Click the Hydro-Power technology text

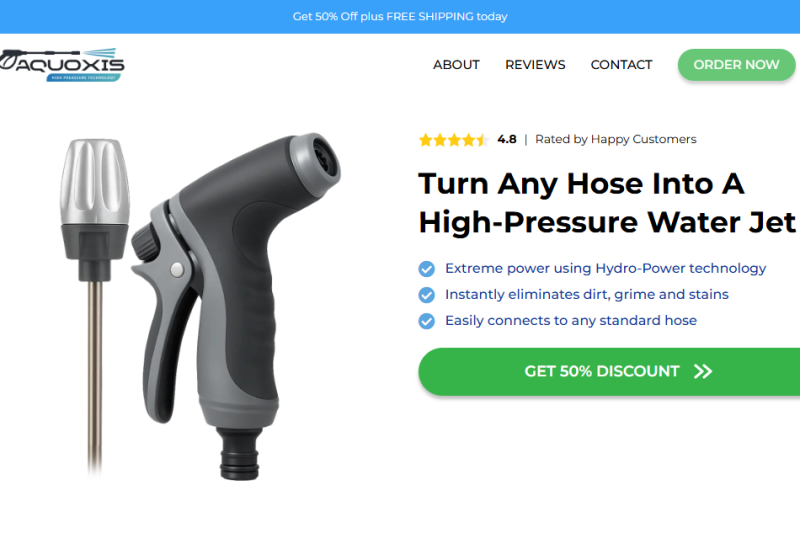(681, 268)
